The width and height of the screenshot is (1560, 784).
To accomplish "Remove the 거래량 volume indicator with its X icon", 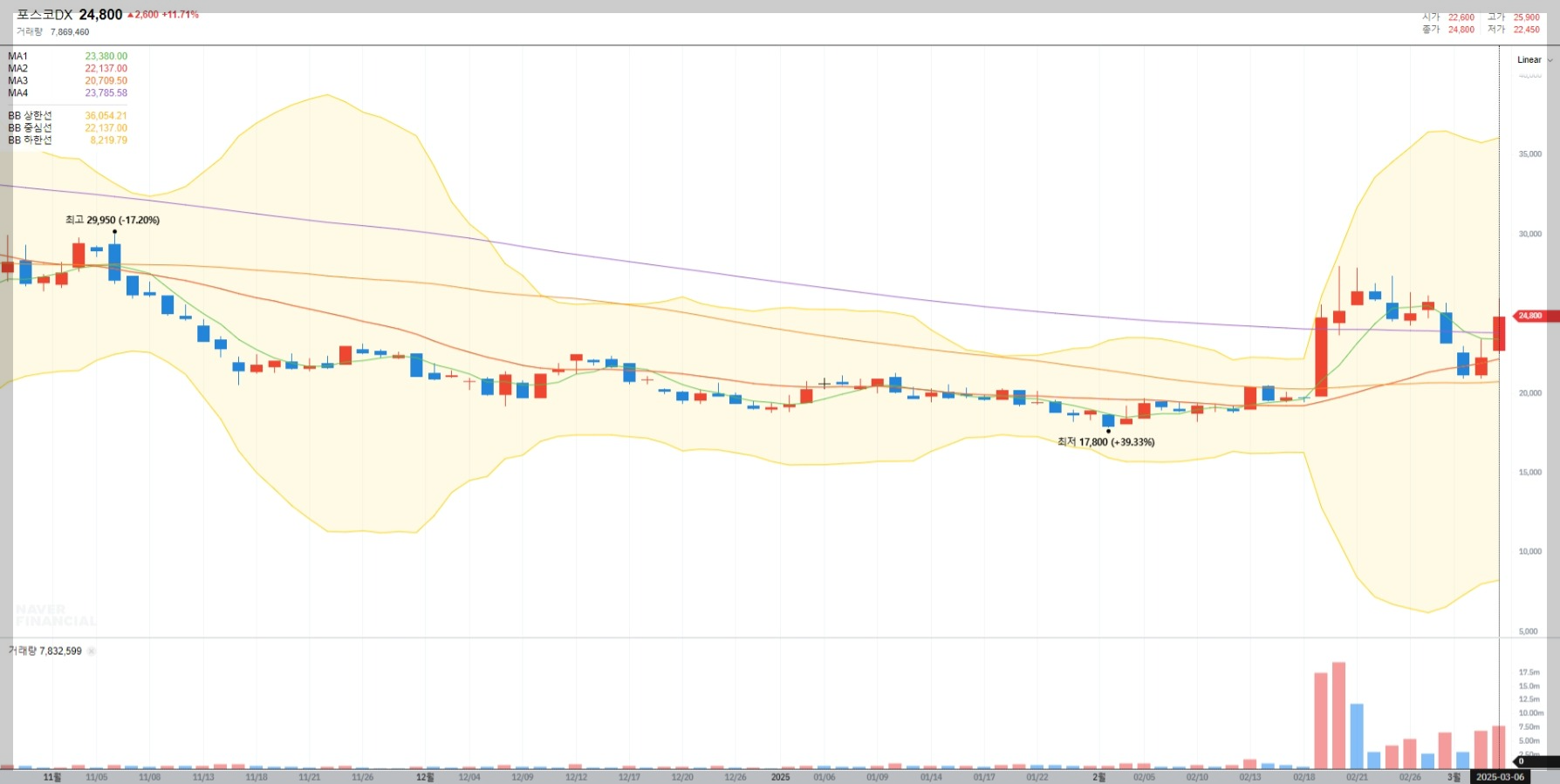I will click(92, 651).
